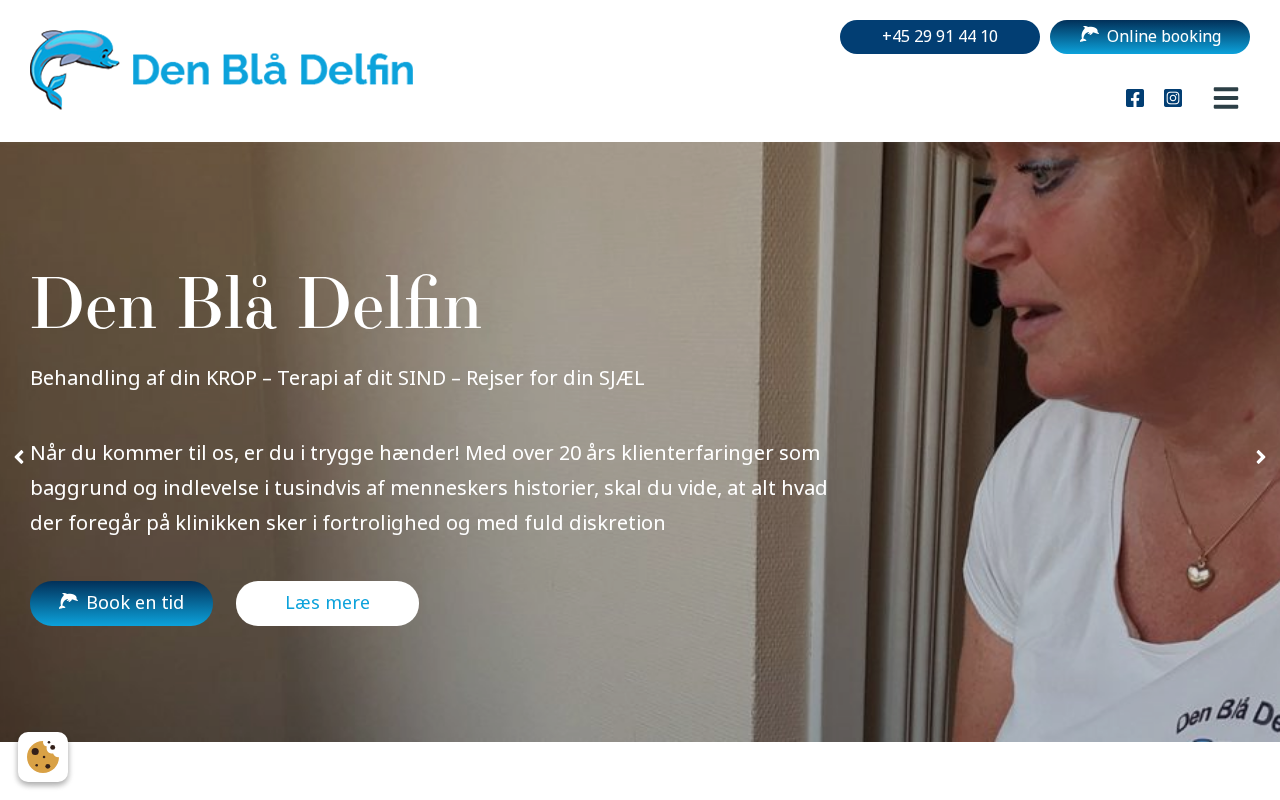
Task: Click the Den Blå logo on white shirt
Action: pos(1228,720)
